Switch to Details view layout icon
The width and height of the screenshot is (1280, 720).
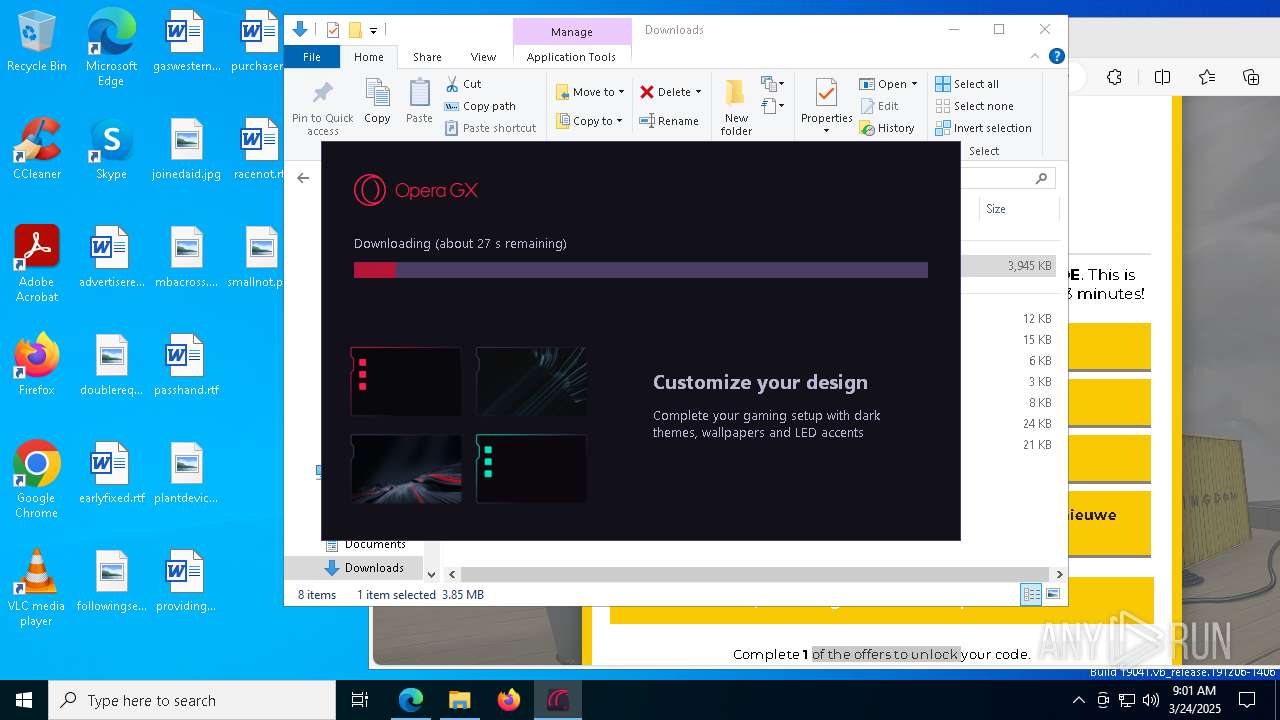(x=1031, y=595)
